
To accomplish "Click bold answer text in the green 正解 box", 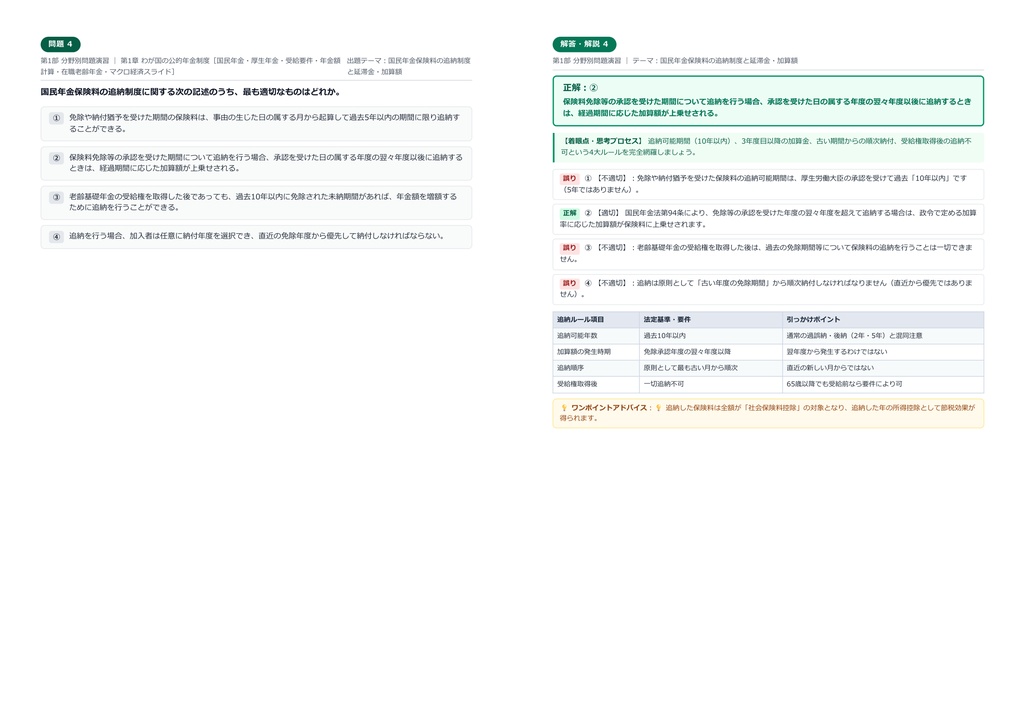I will pyautogui.click(x=767, y=107).
